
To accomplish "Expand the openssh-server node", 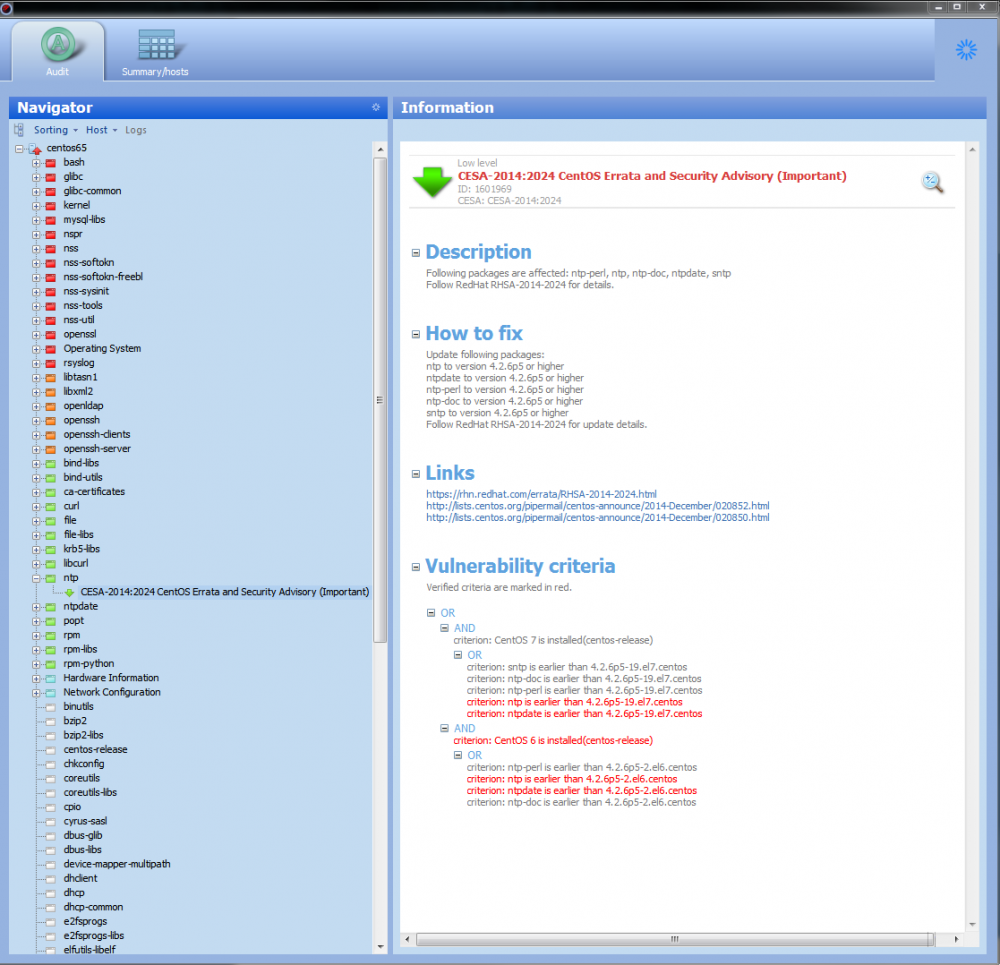I will [x=36, y=450].
